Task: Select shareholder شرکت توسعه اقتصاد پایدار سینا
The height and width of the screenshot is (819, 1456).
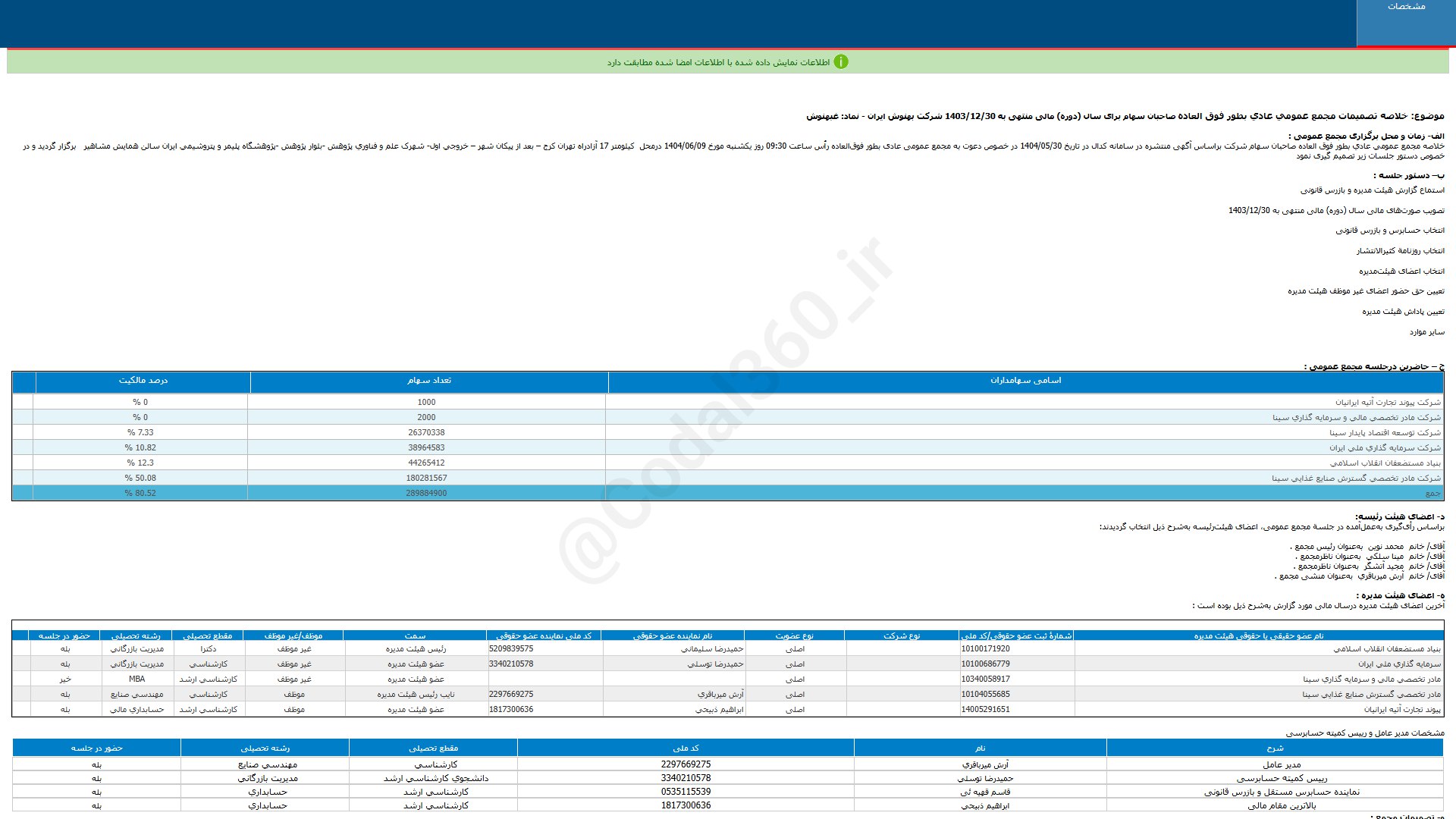Action: [1384, 432]
